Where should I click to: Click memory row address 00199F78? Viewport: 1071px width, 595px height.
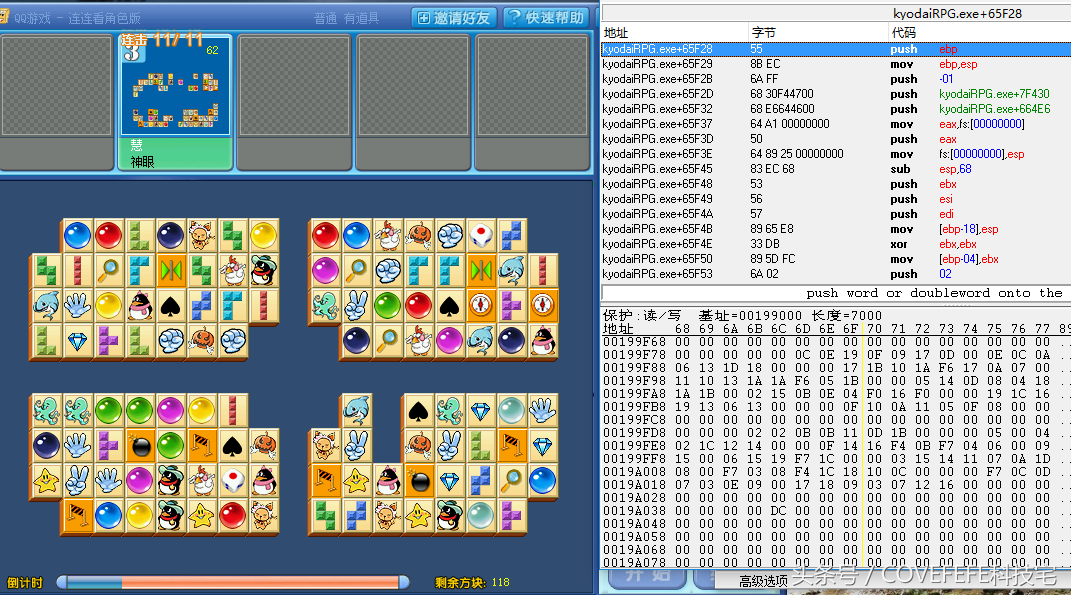click(635, 355)
